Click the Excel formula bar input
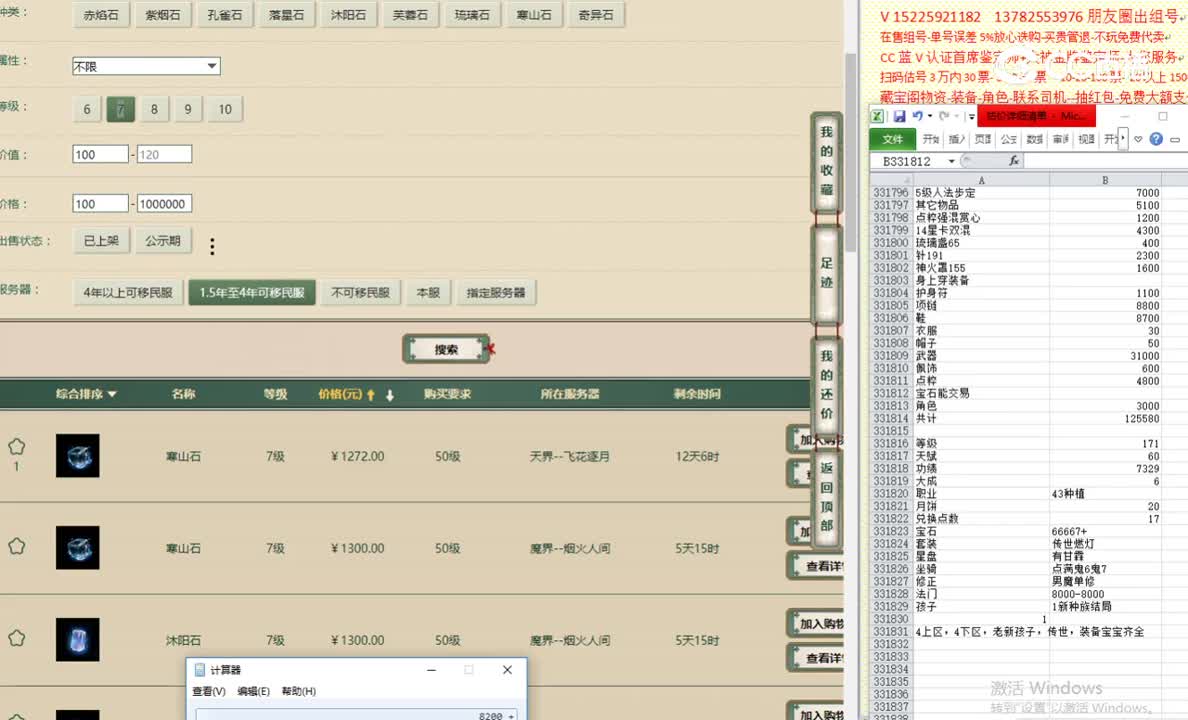 pyautogui.click(x=1105, y=161)
